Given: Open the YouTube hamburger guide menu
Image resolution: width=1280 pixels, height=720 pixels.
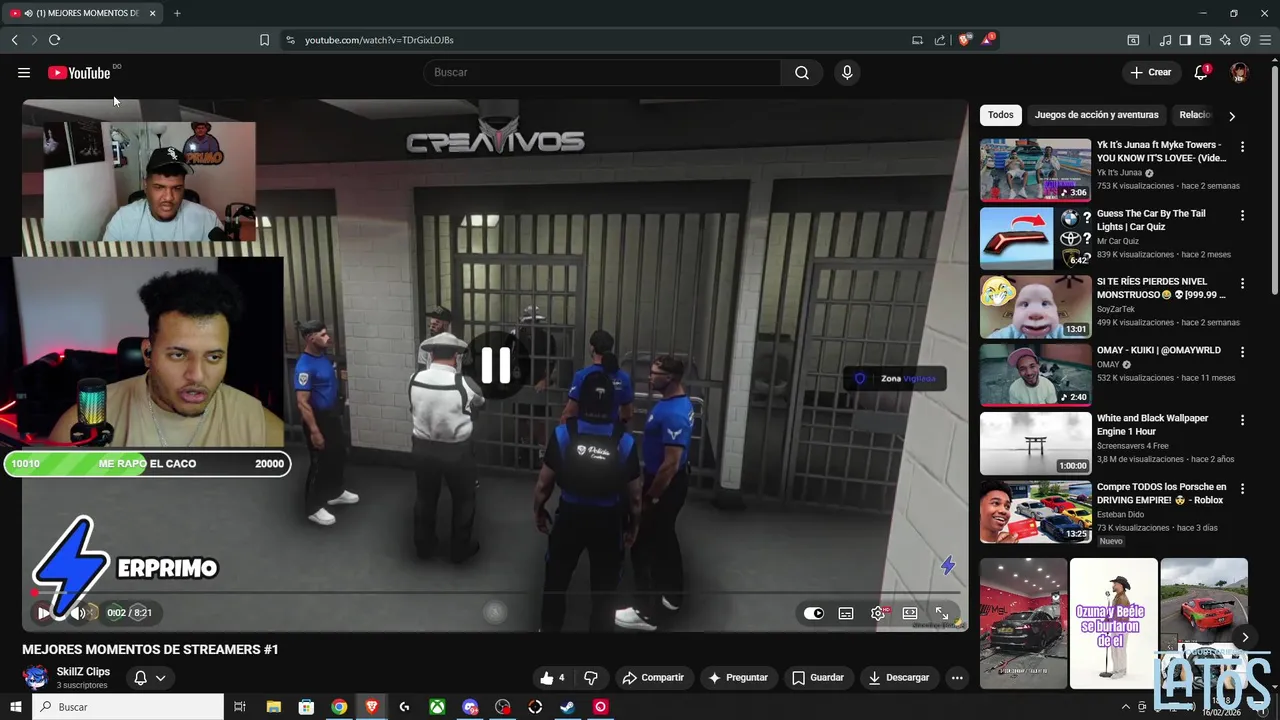Looking at the screenshot, I should point(23,72).
